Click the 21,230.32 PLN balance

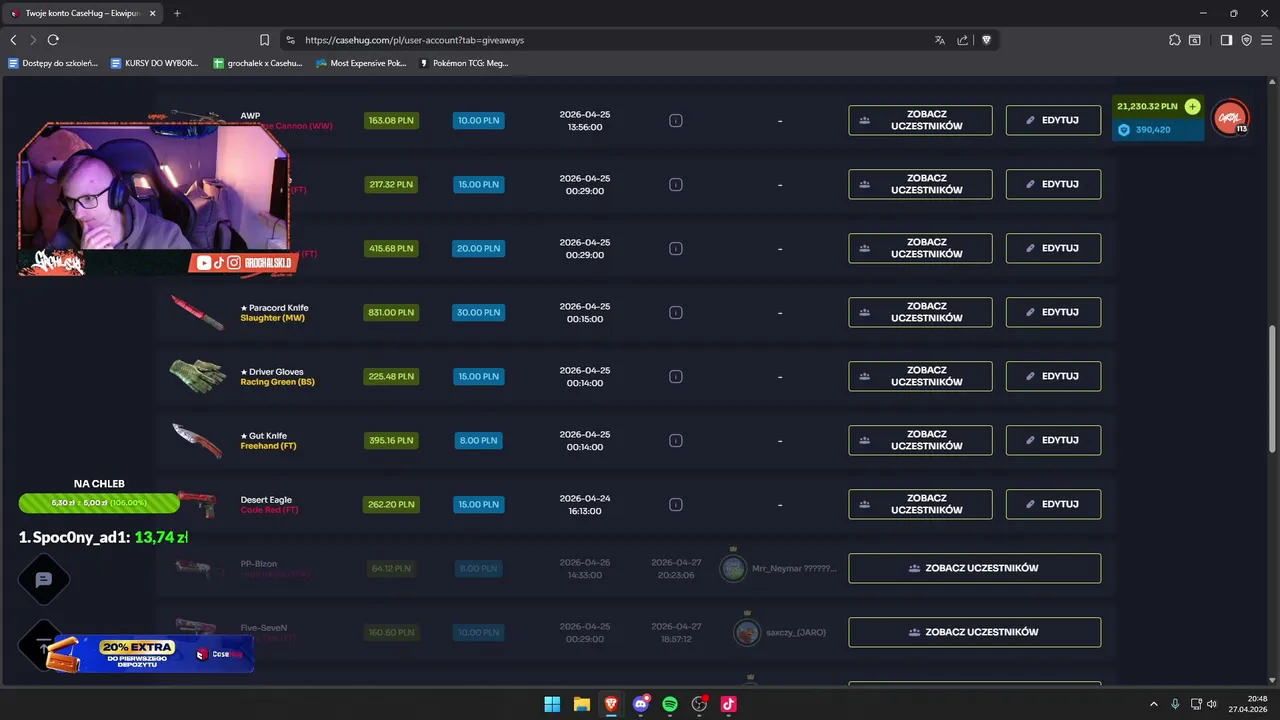pyautogui.click(x=1147, y=106)
